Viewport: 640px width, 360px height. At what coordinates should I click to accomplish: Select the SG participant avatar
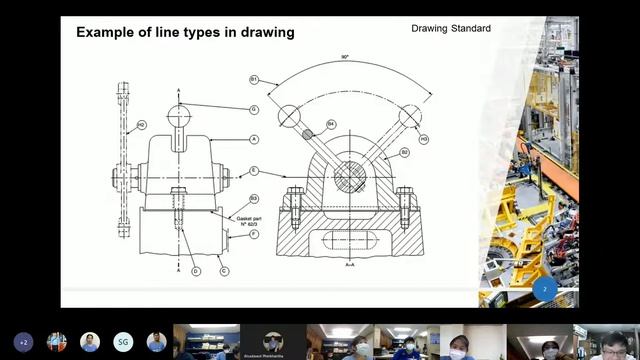click(123, 342)
